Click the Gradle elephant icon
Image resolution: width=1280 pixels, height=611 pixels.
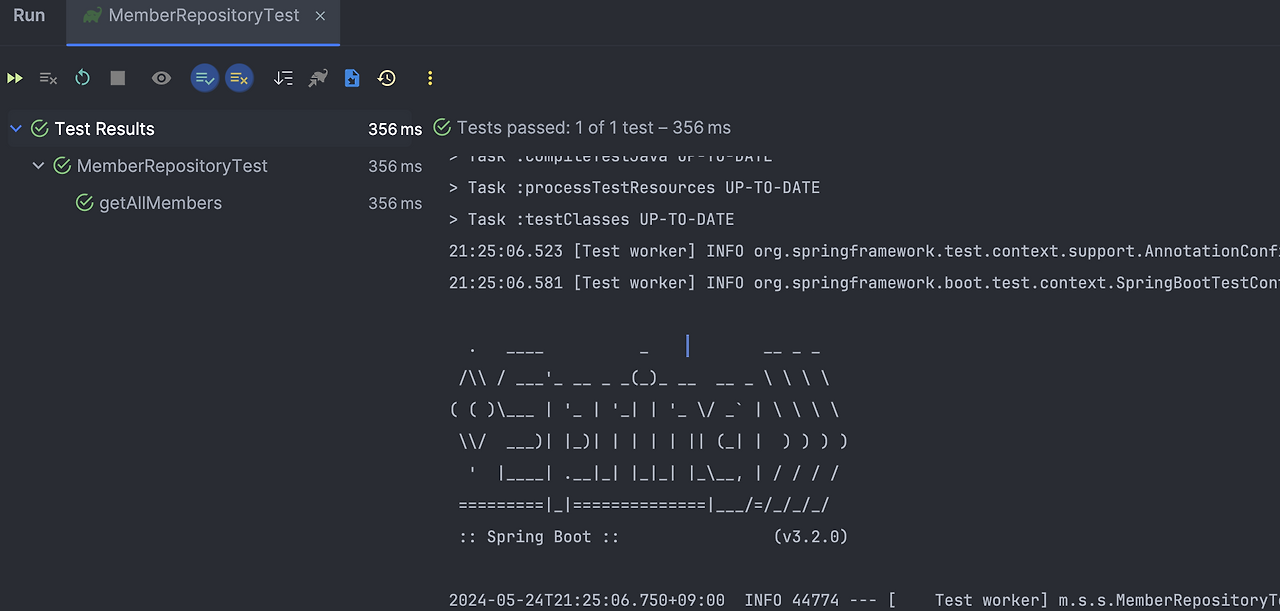pyautogui.click(x=317, y=78)
